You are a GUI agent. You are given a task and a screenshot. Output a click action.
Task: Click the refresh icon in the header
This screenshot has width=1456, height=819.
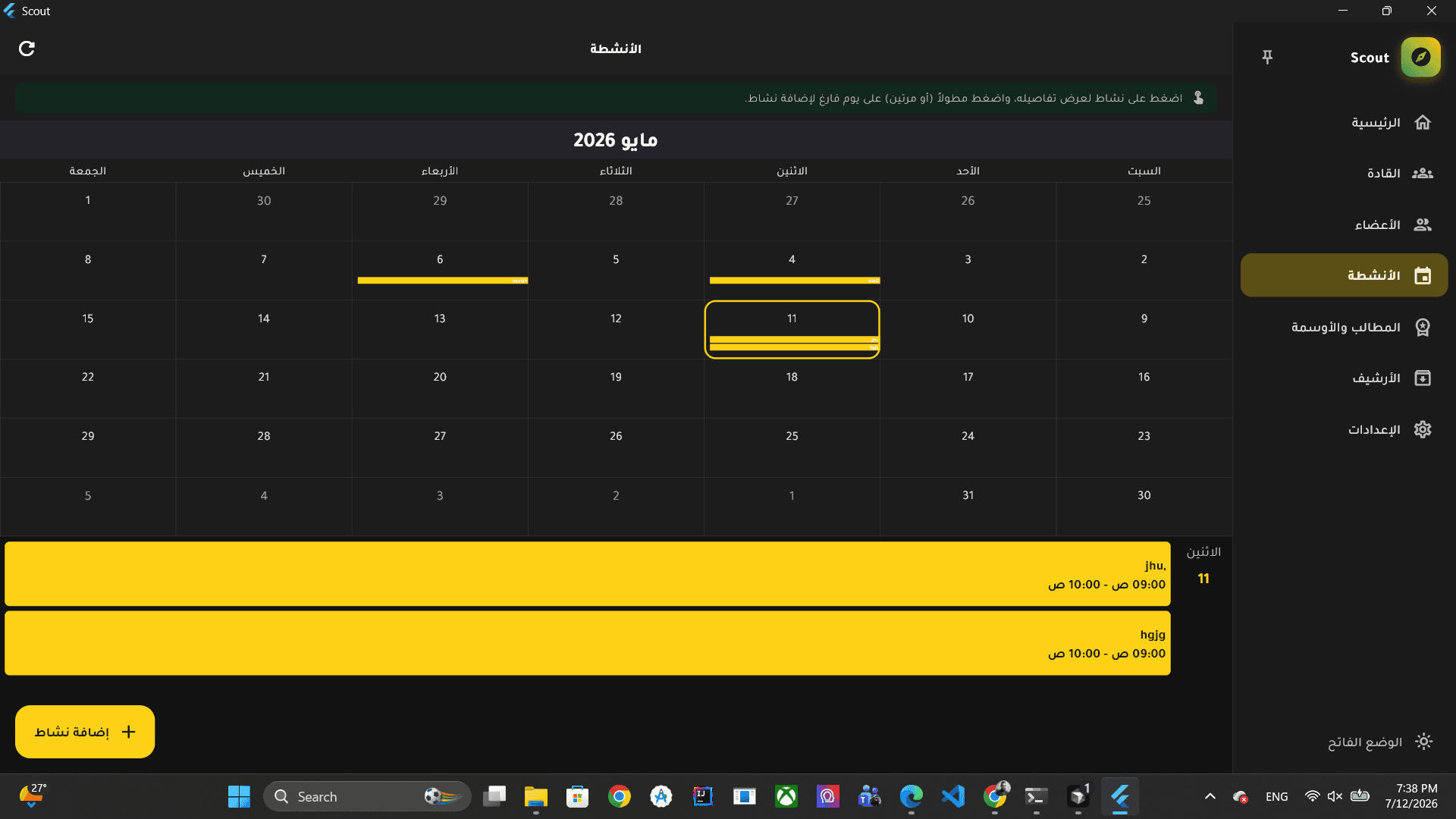pos(27,49)
